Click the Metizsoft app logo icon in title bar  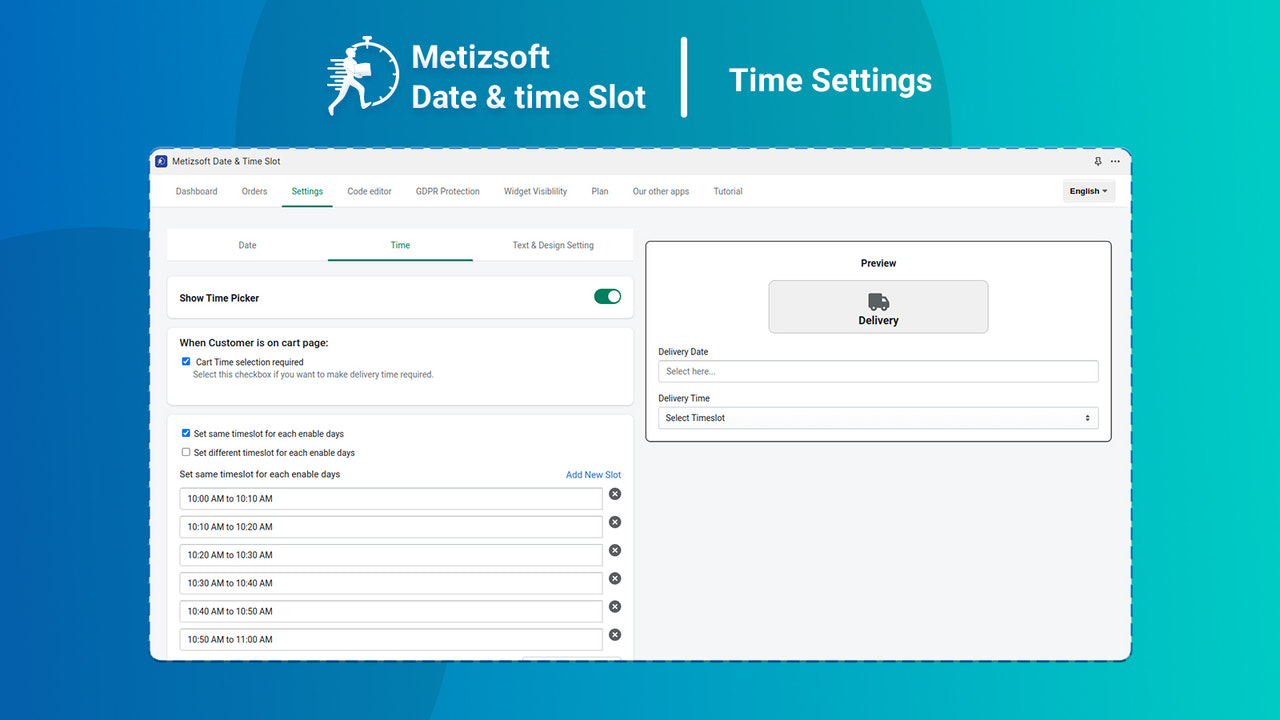pos(161,161)
